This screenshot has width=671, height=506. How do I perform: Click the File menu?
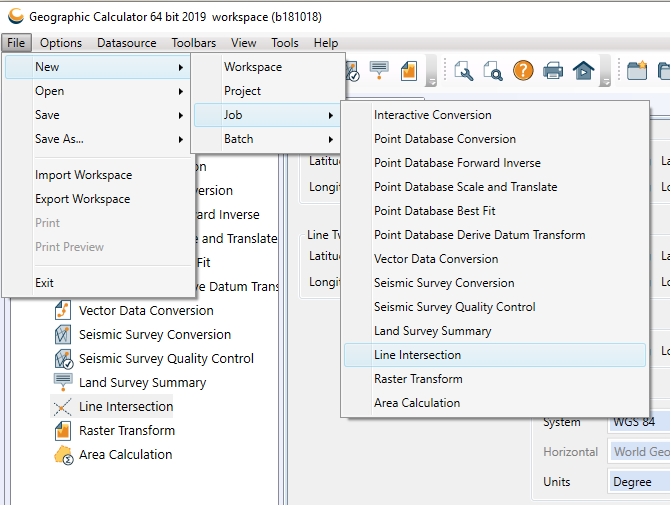[x=16, y=43]
